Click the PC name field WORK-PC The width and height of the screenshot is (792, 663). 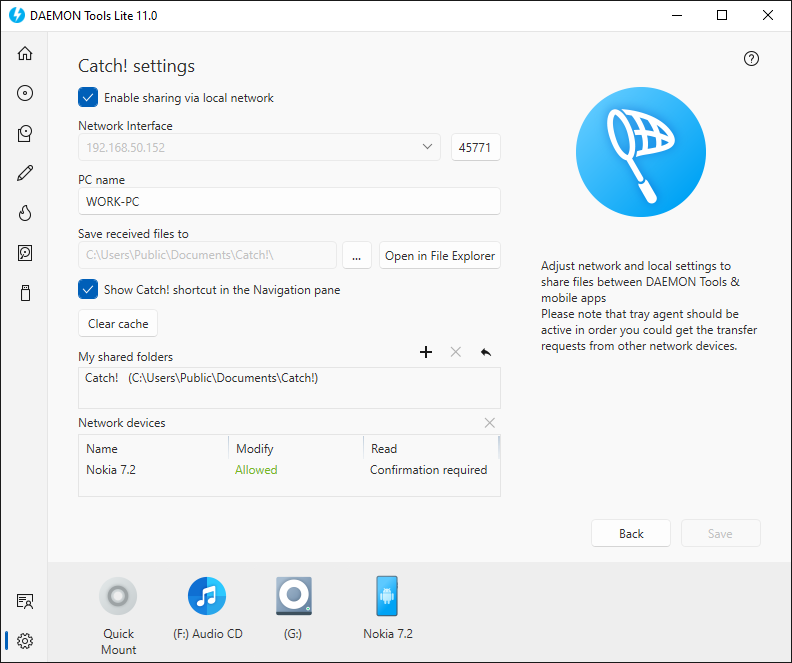[x=289, y=201]
